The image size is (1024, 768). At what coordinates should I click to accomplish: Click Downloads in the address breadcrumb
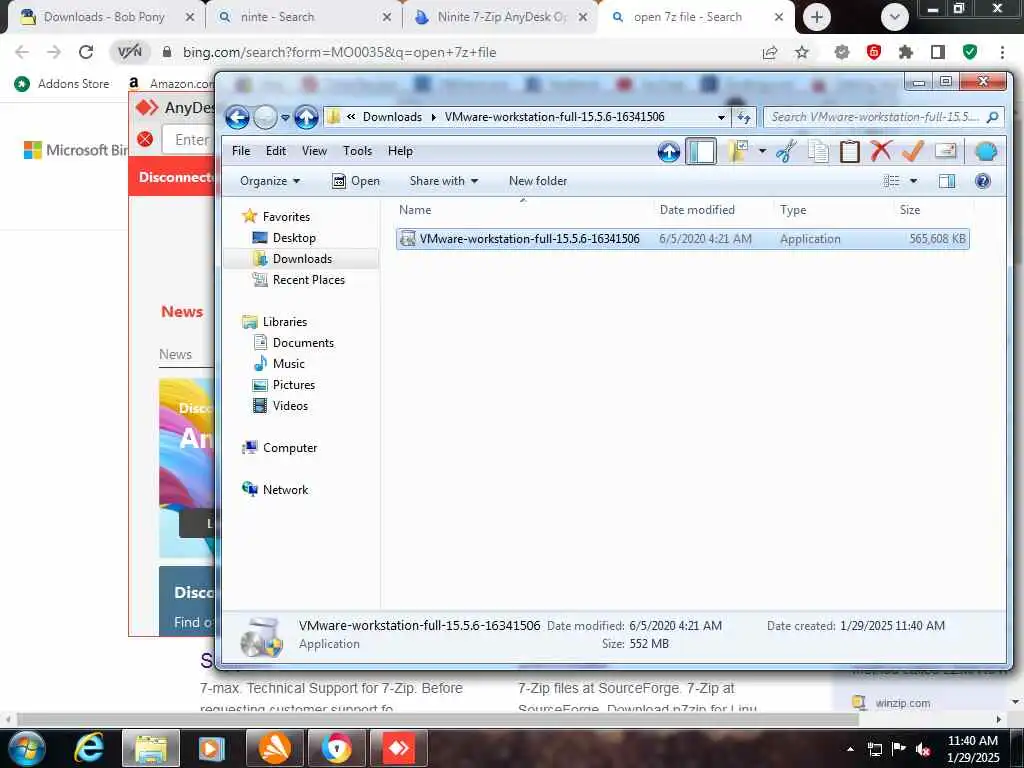392,117
